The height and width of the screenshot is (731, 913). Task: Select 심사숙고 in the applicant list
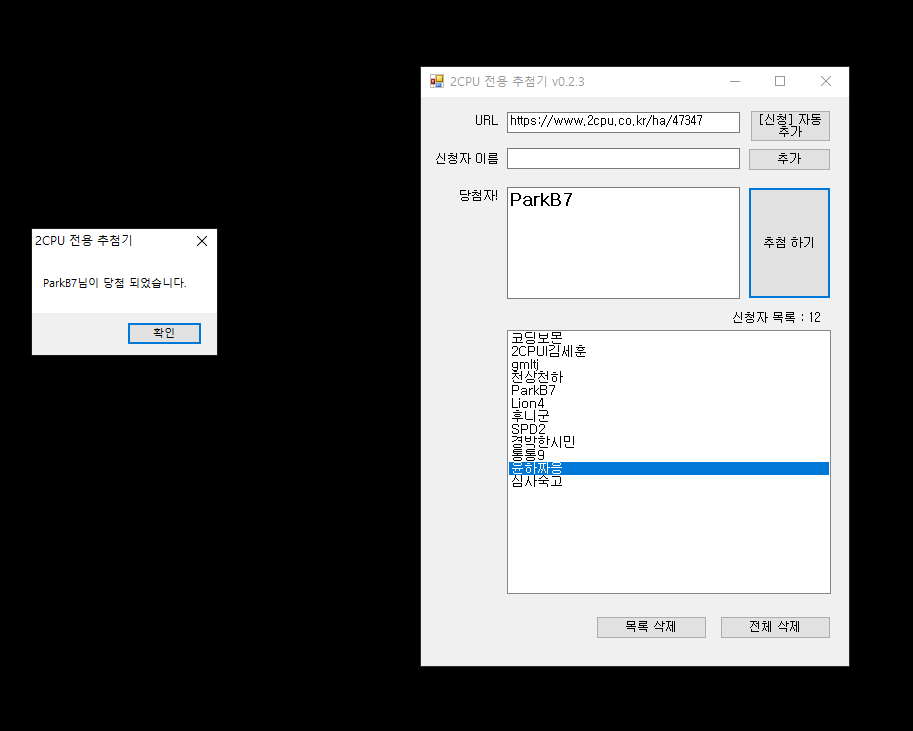[x=668, y=481]
